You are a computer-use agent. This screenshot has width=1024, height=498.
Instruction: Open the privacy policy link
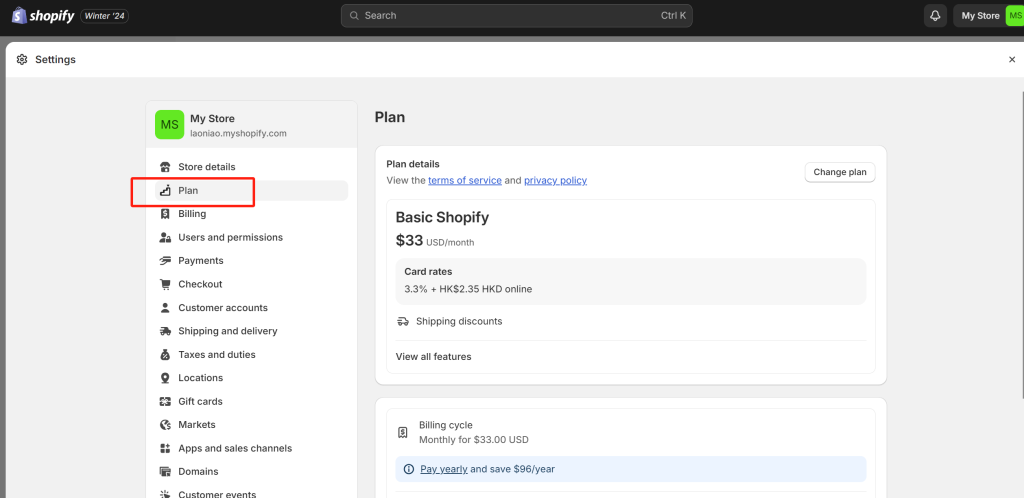(555, 181)
